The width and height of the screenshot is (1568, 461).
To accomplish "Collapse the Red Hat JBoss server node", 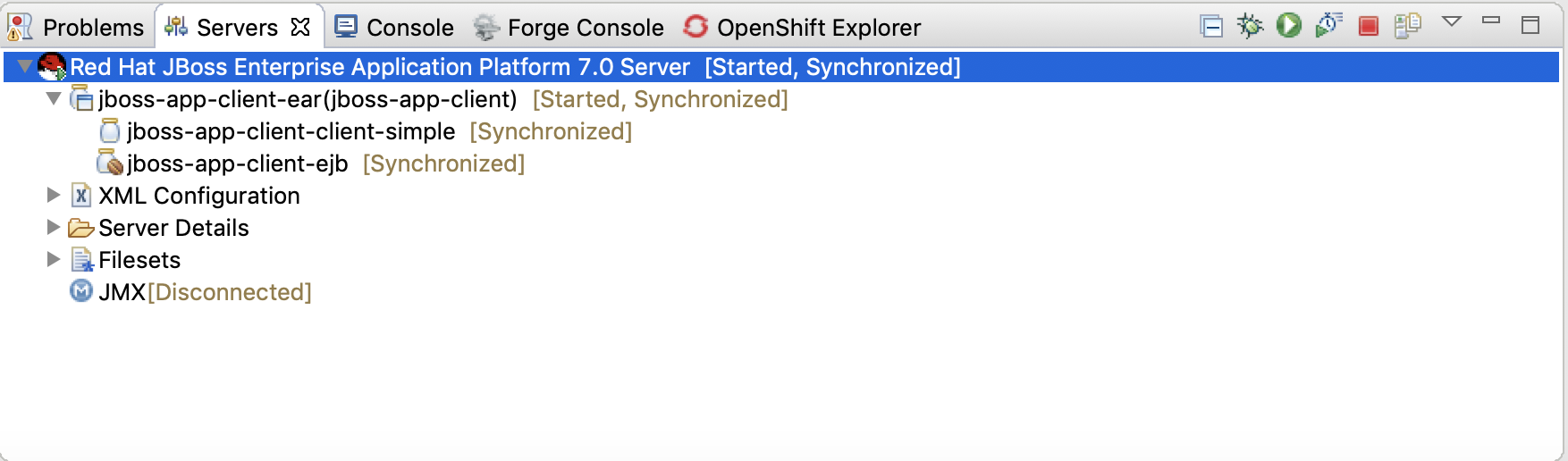I will (x=25, y=67).
